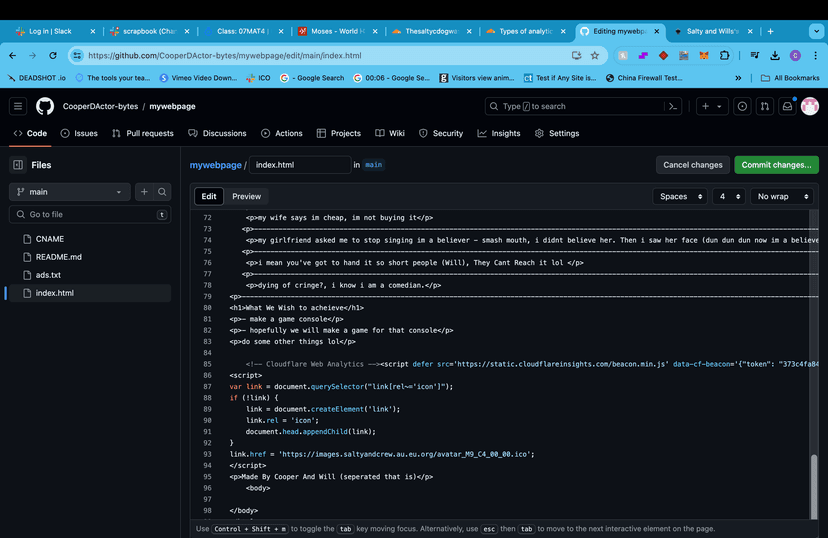Viewport: 828px width, 538px height.
Task: Search files icon in sidebar
Action: (162, 192)
